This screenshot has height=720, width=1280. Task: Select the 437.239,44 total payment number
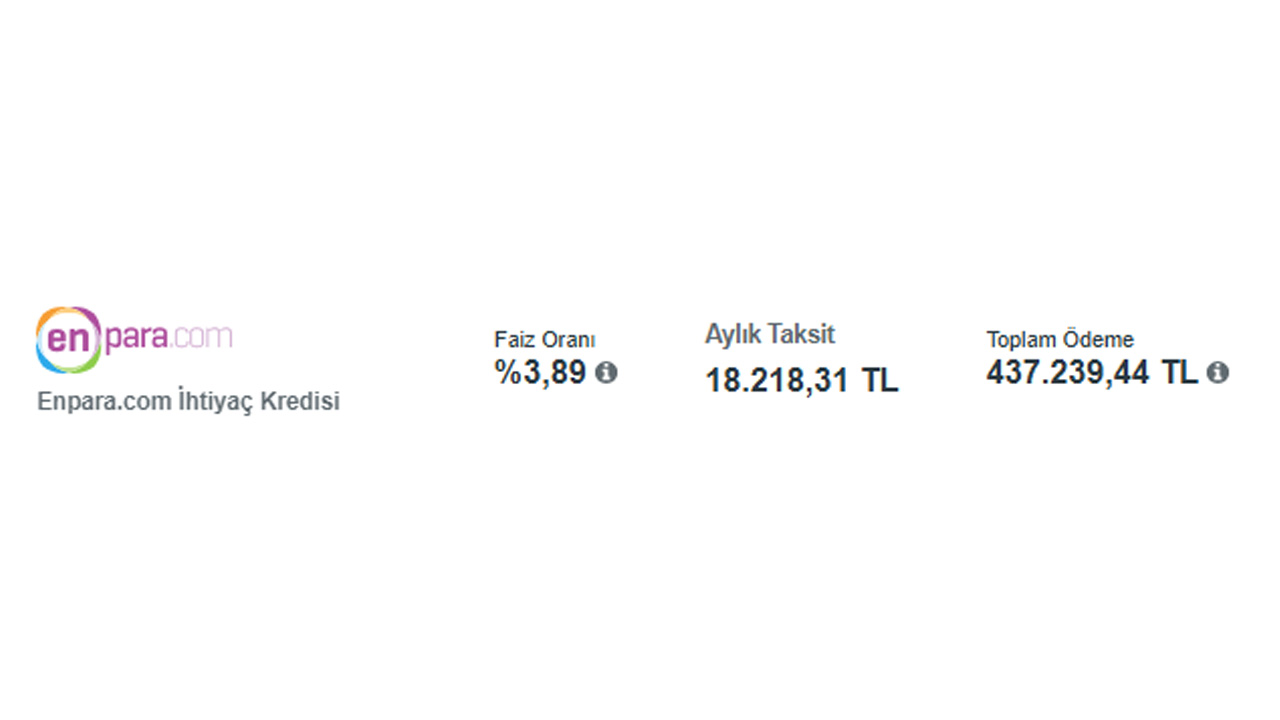tap(1068, 373)
